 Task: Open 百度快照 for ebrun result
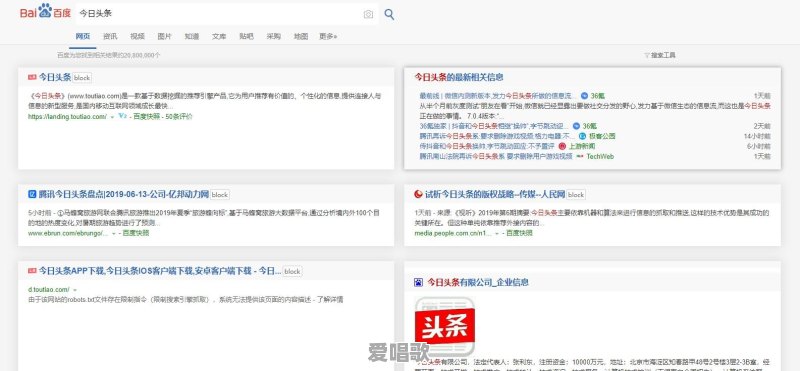[x=136, y=233]
